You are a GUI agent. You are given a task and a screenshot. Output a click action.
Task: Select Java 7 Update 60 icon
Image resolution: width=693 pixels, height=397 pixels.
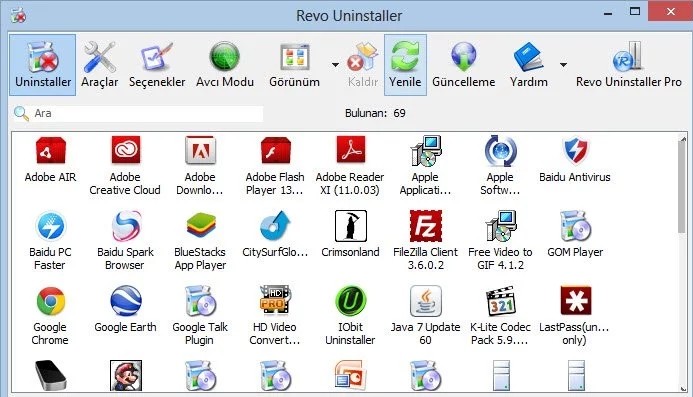click(x=426, y=301)
